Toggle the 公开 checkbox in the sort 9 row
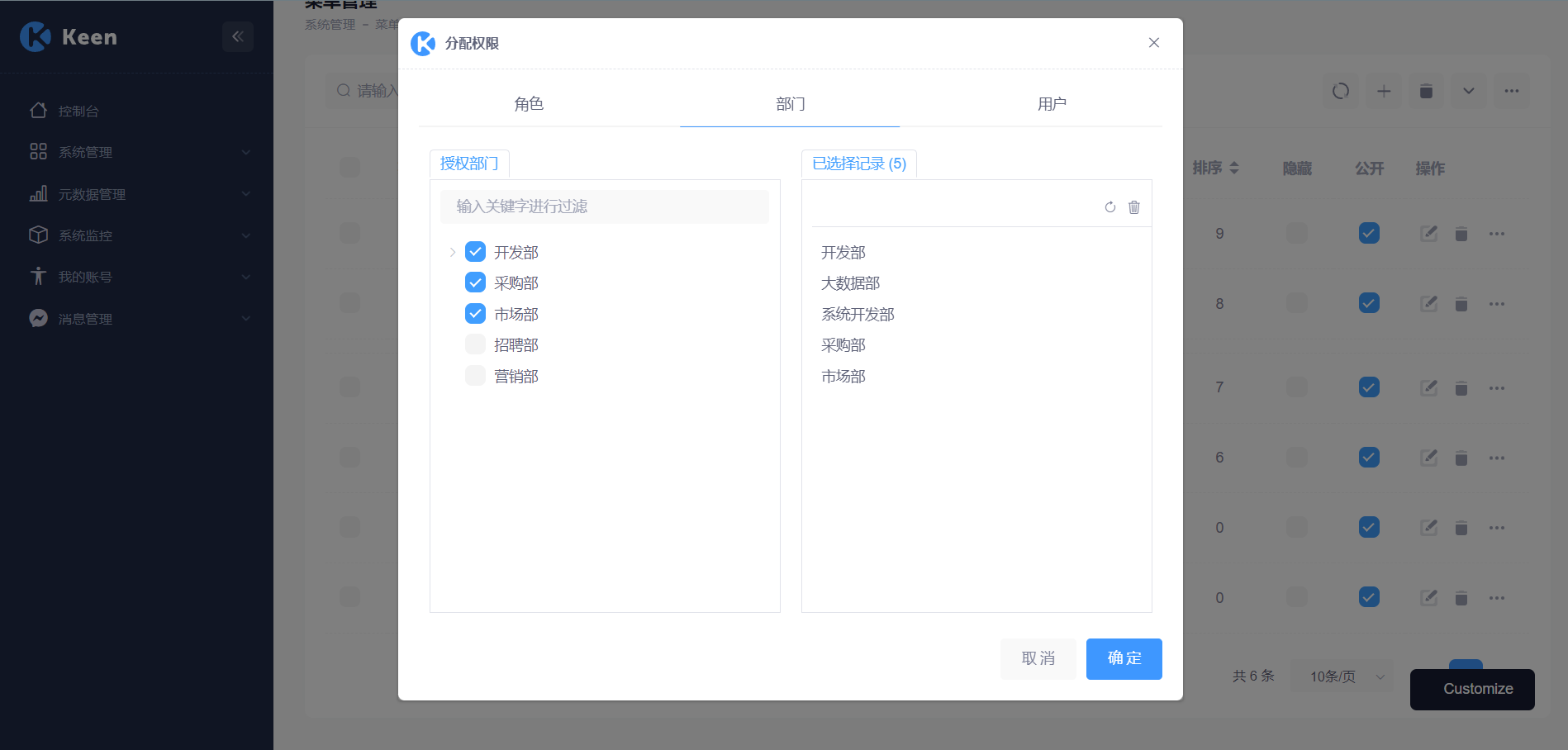 1369,234
